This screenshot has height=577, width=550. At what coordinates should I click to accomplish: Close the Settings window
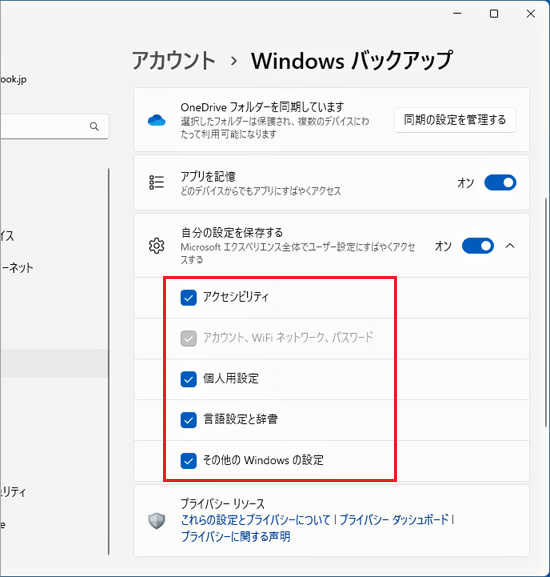(531, 14)
